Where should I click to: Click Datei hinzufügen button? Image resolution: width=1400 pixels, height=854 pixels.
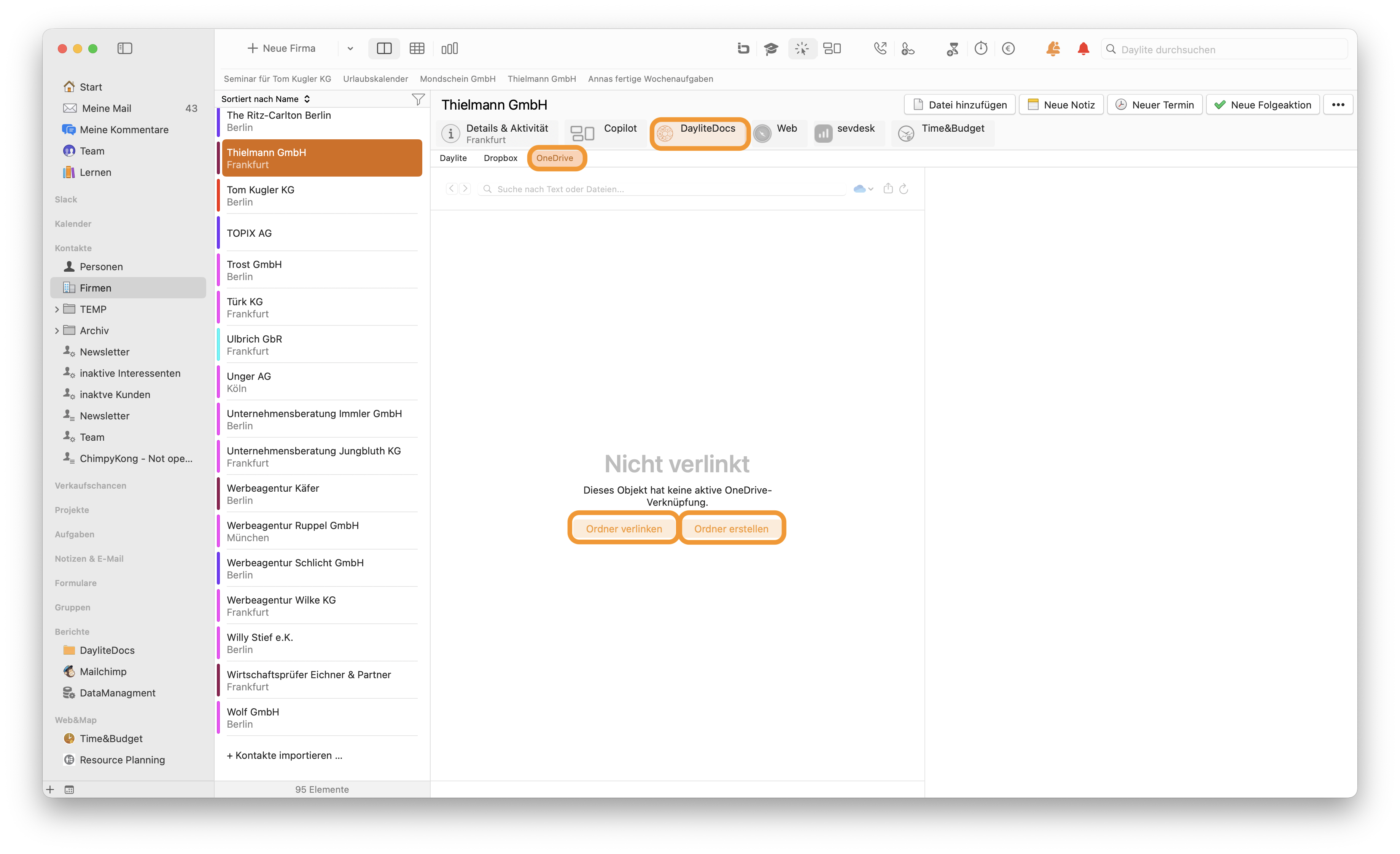[x=959, y=105]
